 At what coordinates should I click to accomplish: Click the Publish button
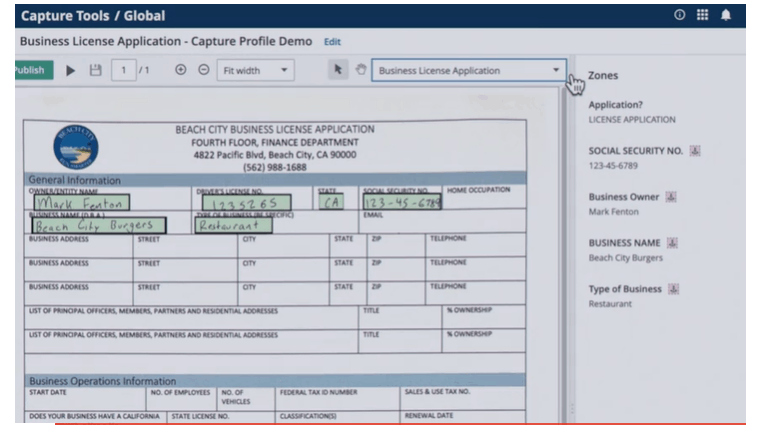point(30,70)
